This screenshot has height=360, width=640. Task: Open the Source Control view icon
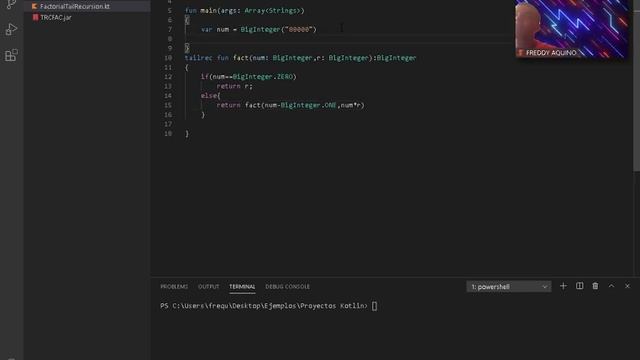(x=11, y=4)
